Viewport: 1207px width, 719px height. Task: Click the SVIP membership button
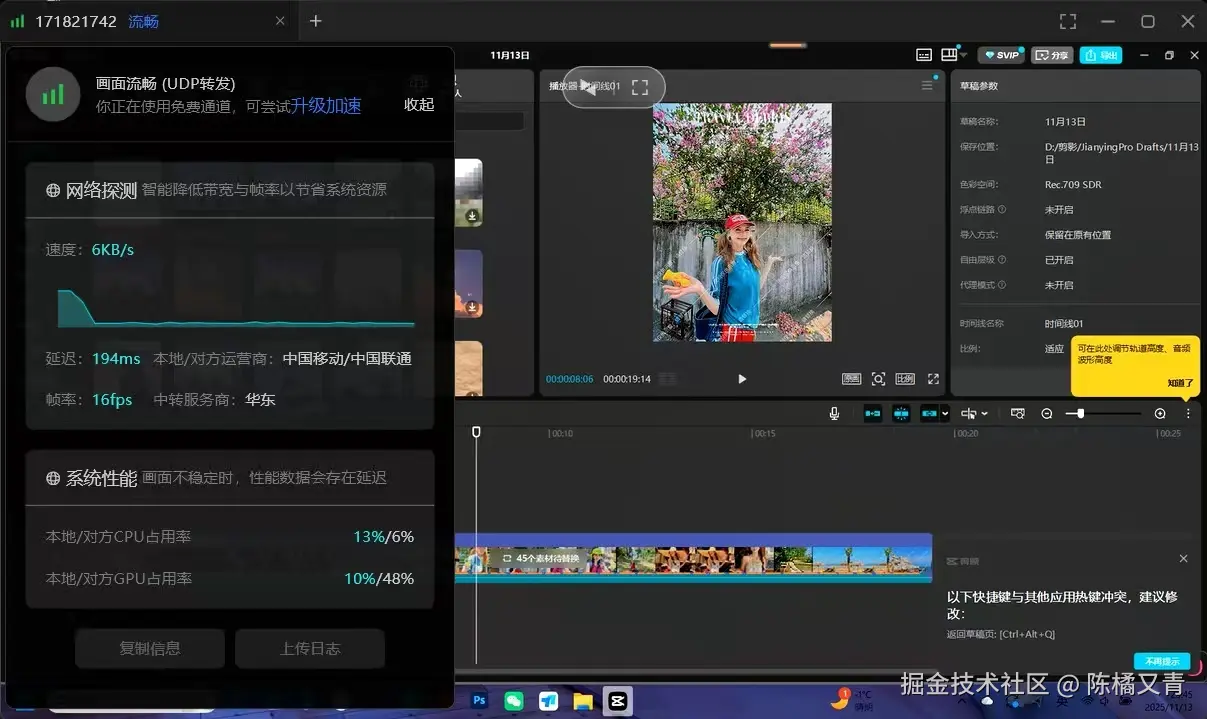click(1001, 55)
